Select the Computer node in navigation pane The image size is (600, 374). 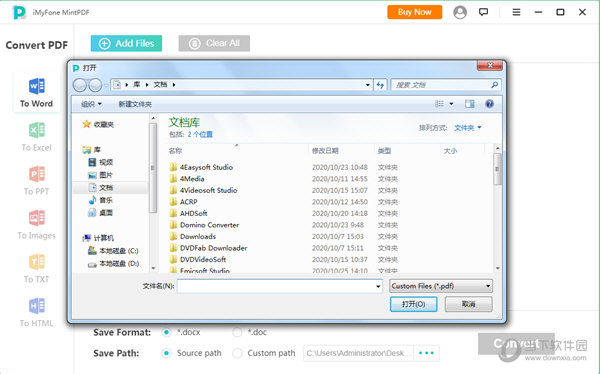[98, 238]
